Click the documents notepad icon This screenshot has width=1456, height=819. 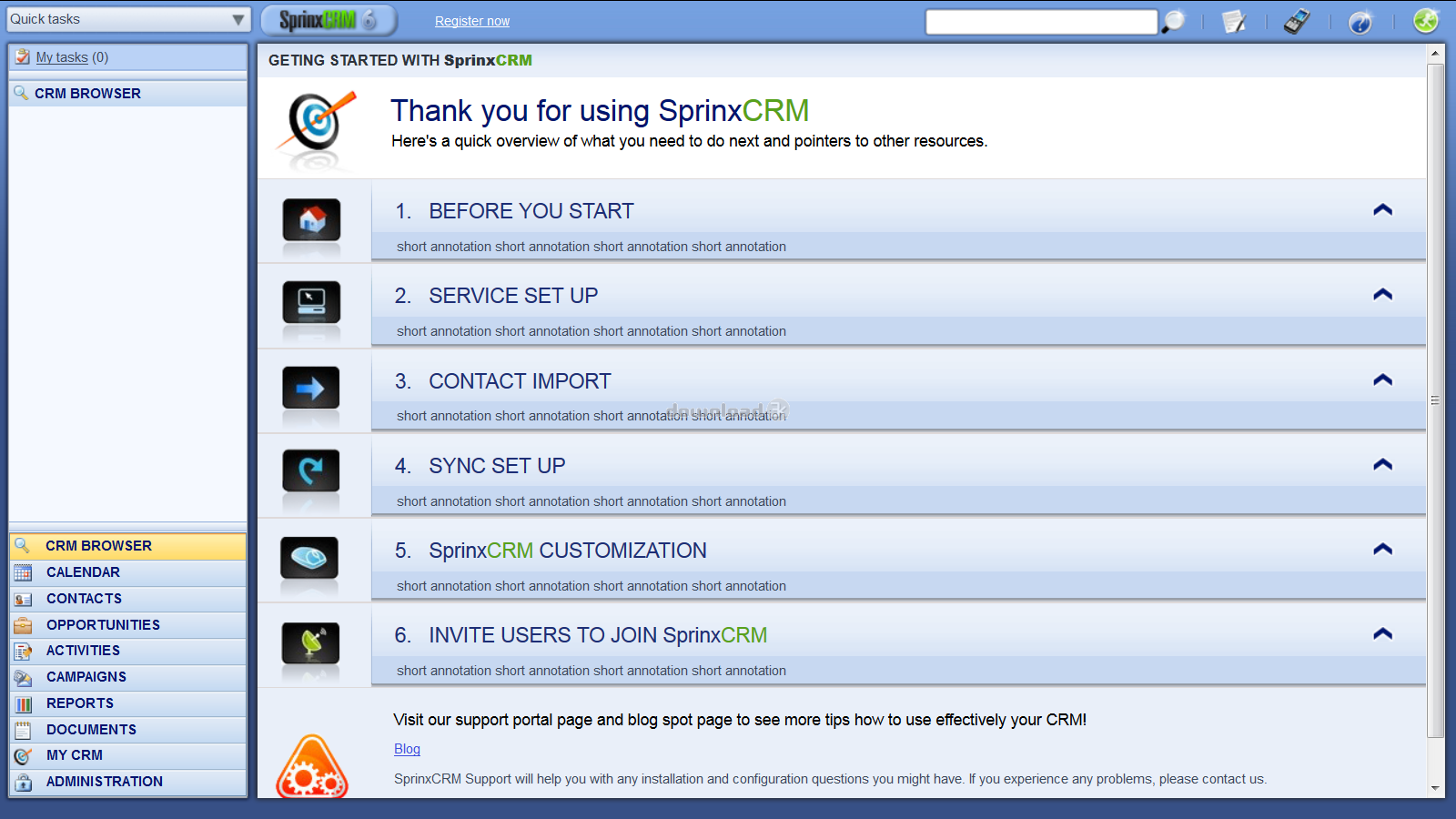pos(23,730)
